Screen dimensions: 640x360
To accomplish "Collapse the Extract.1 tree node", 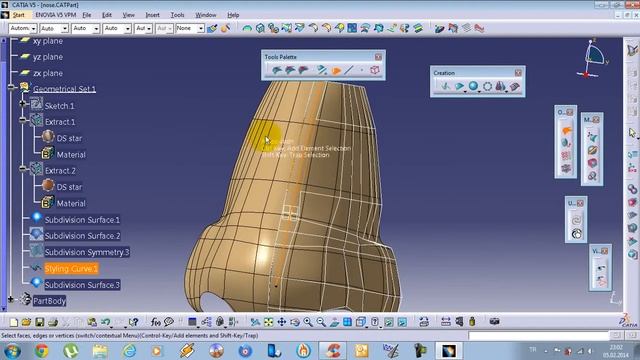I will tap(23, 120).
